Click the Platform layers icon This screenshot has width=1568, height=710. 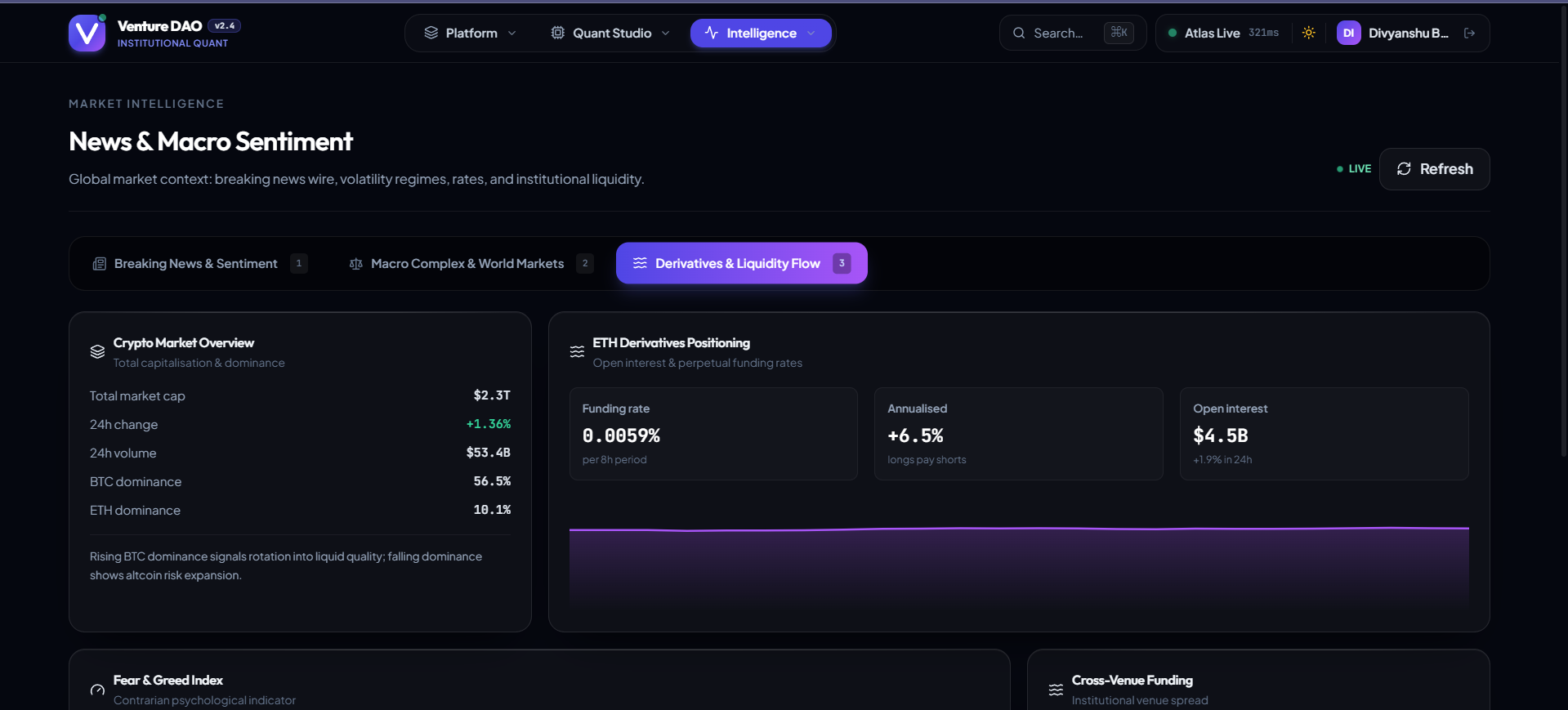click(431, 33)
